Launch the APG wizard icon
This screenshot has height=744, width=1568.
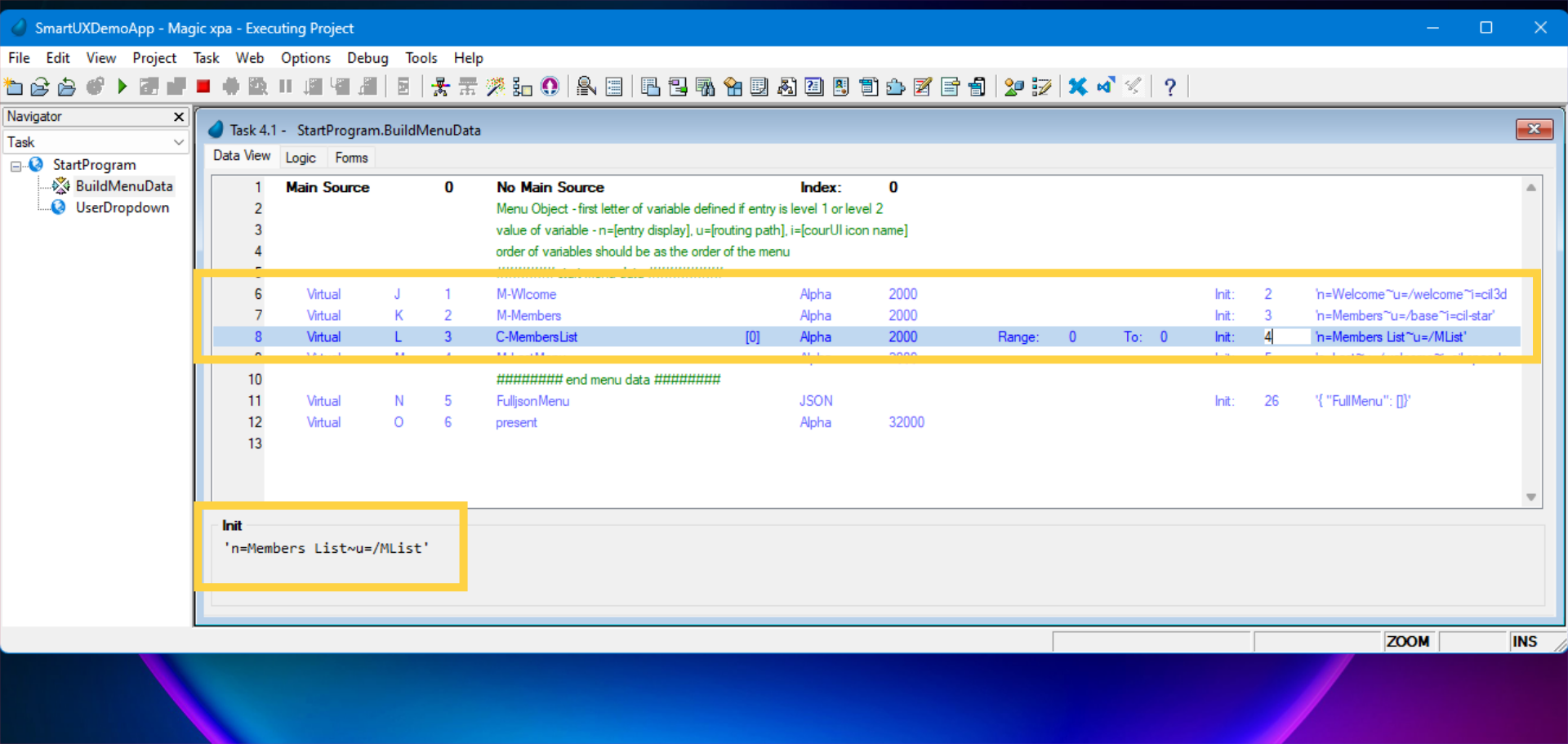(495, 87)
